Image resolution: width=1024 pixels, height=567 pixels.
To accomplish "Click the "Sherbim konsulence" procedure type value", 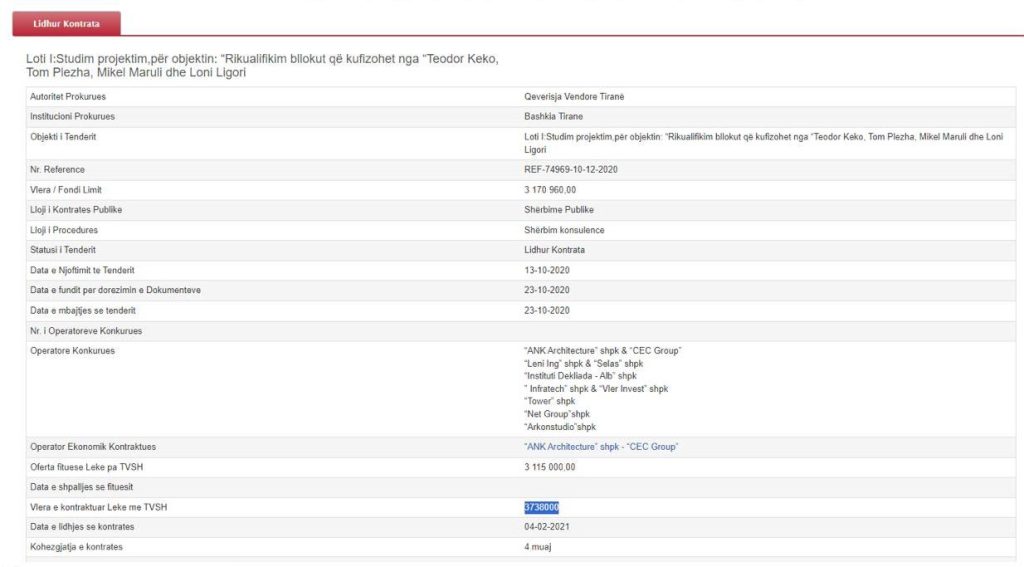I will [564, 230].
